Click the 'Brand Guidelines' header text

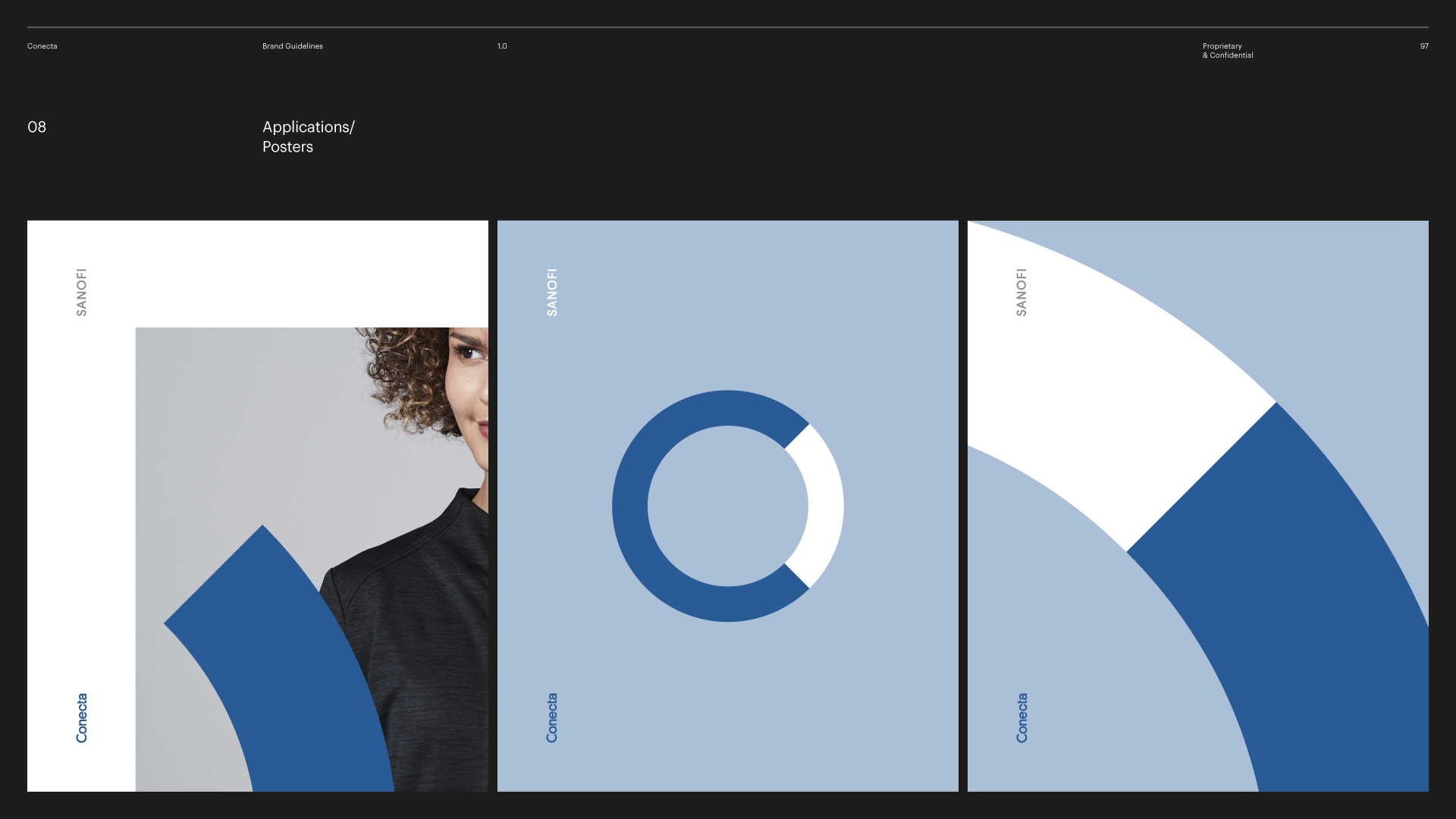click(x=293, y=46)
